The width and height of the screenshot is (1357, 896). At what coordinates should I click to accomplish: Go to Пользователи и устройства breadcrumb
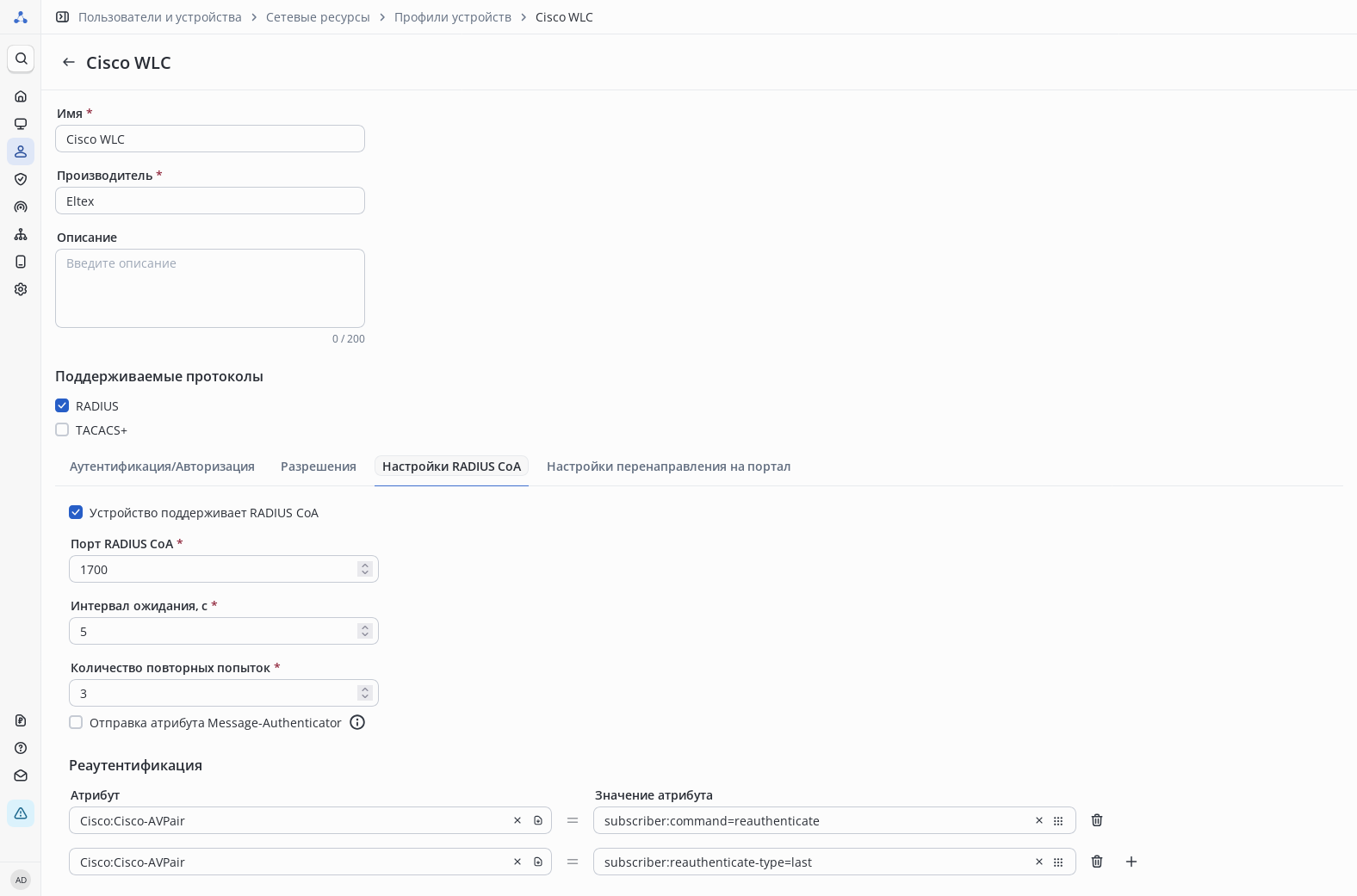click(x=160, y=17)
